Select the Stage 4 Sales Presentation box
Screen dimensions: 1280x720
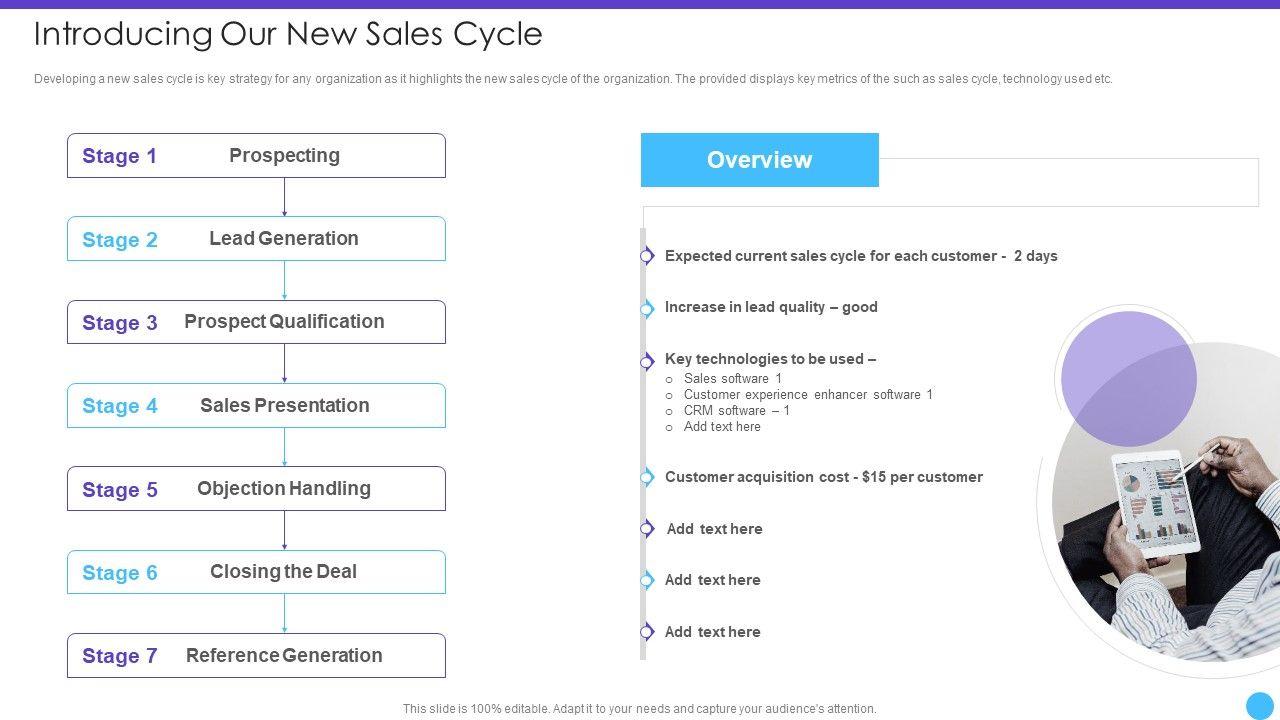click(x=256, y=406)
